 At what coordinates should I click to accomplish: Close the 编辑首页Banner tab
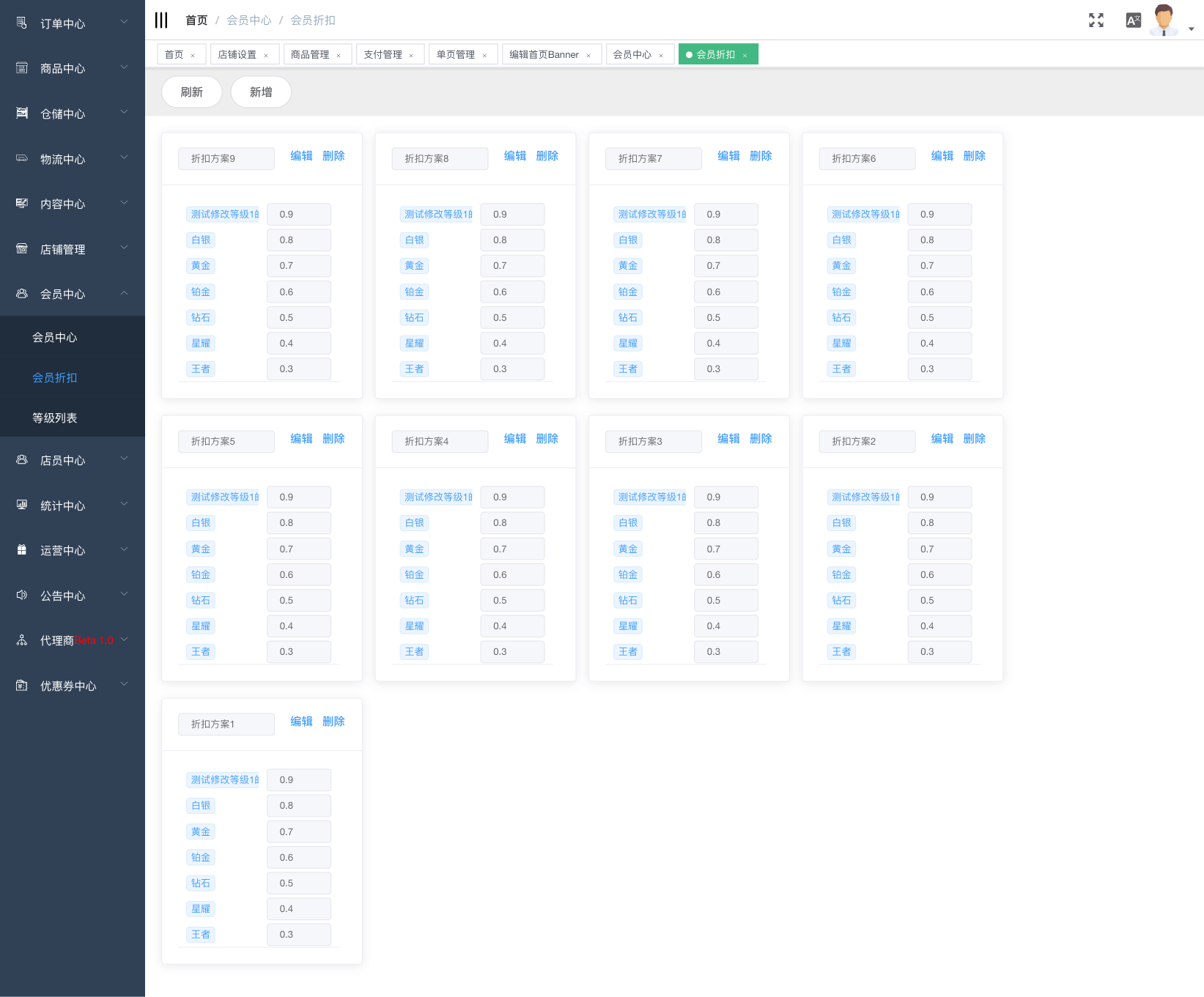click(x=588, y=56)
